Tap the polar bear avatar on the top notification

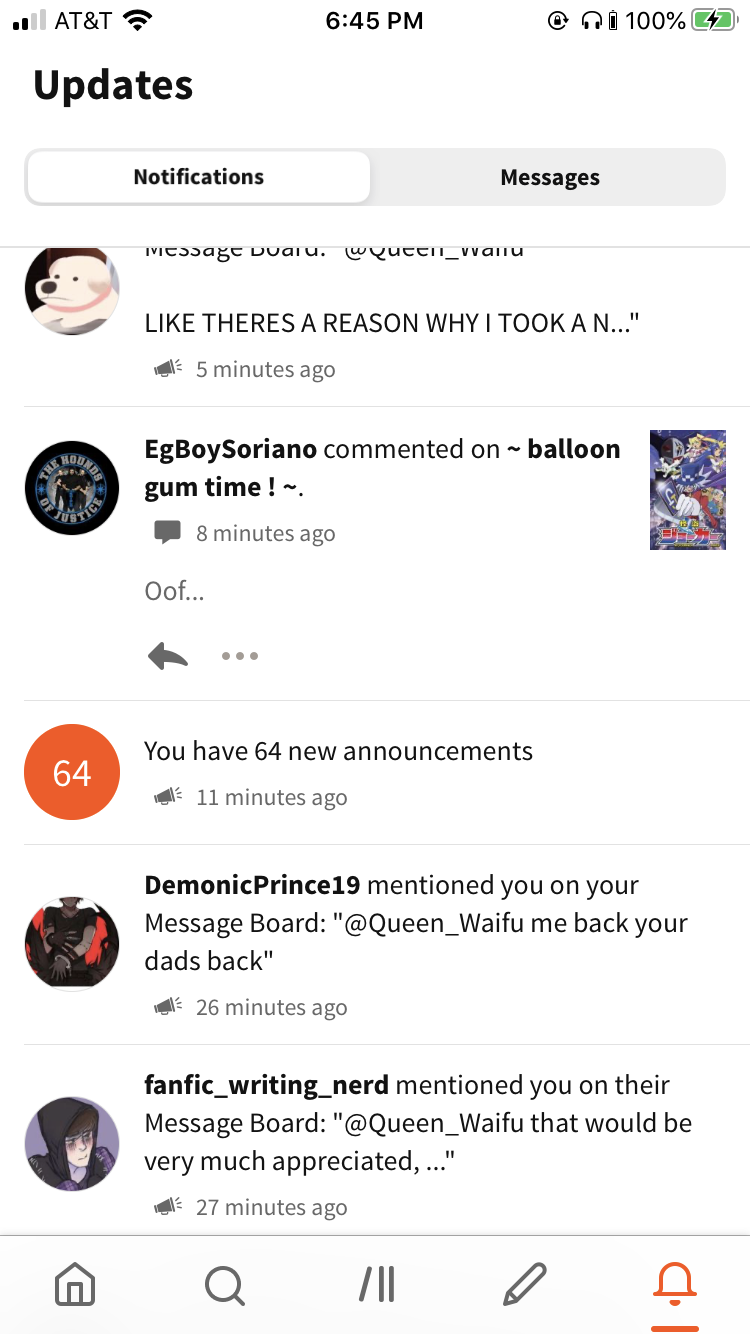click(72, 290)
